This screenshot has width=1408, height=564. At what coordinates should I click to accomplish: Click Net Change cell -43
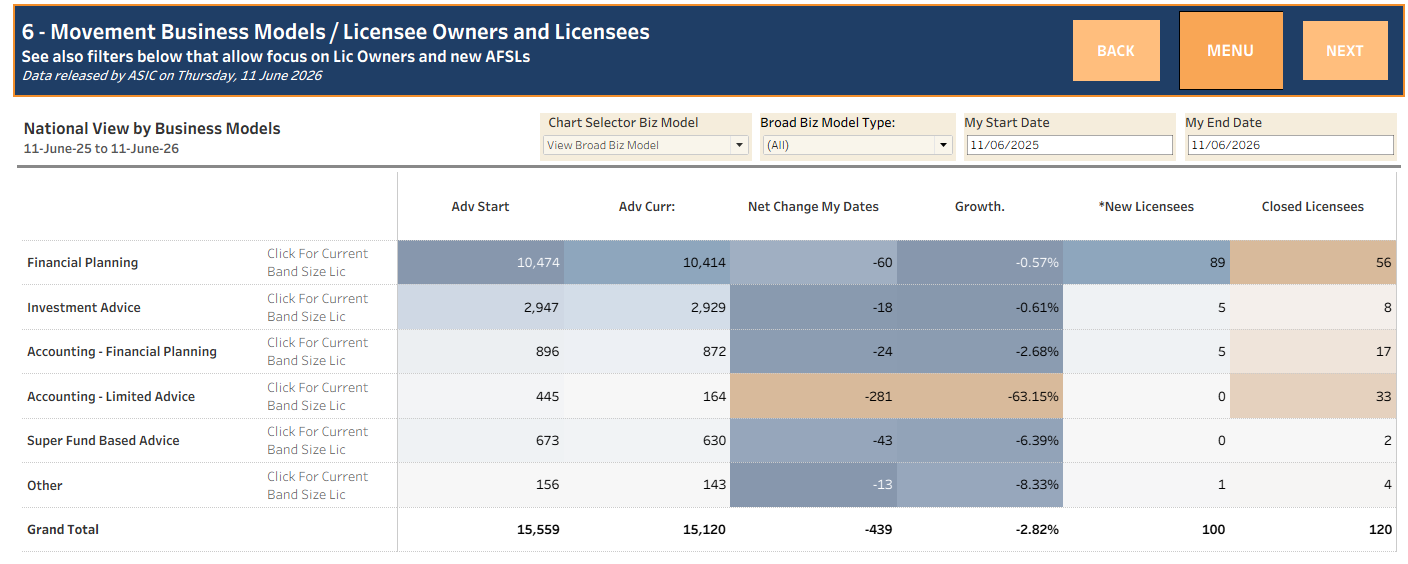814,440
